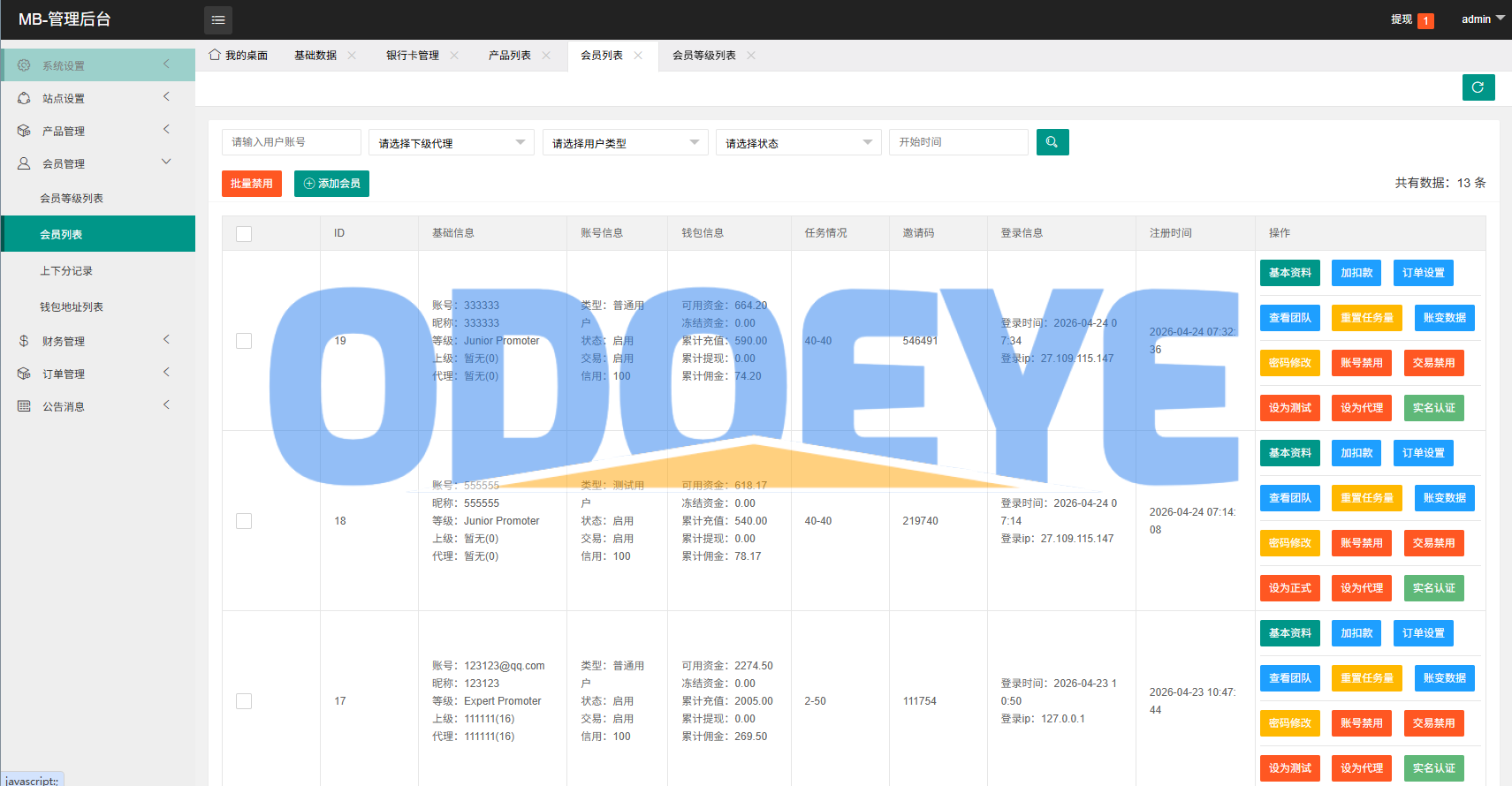Viewport: 1512px width, 786px height.
Task: Switch to the 银行卡管理 tab
Action: click(413, 55)
